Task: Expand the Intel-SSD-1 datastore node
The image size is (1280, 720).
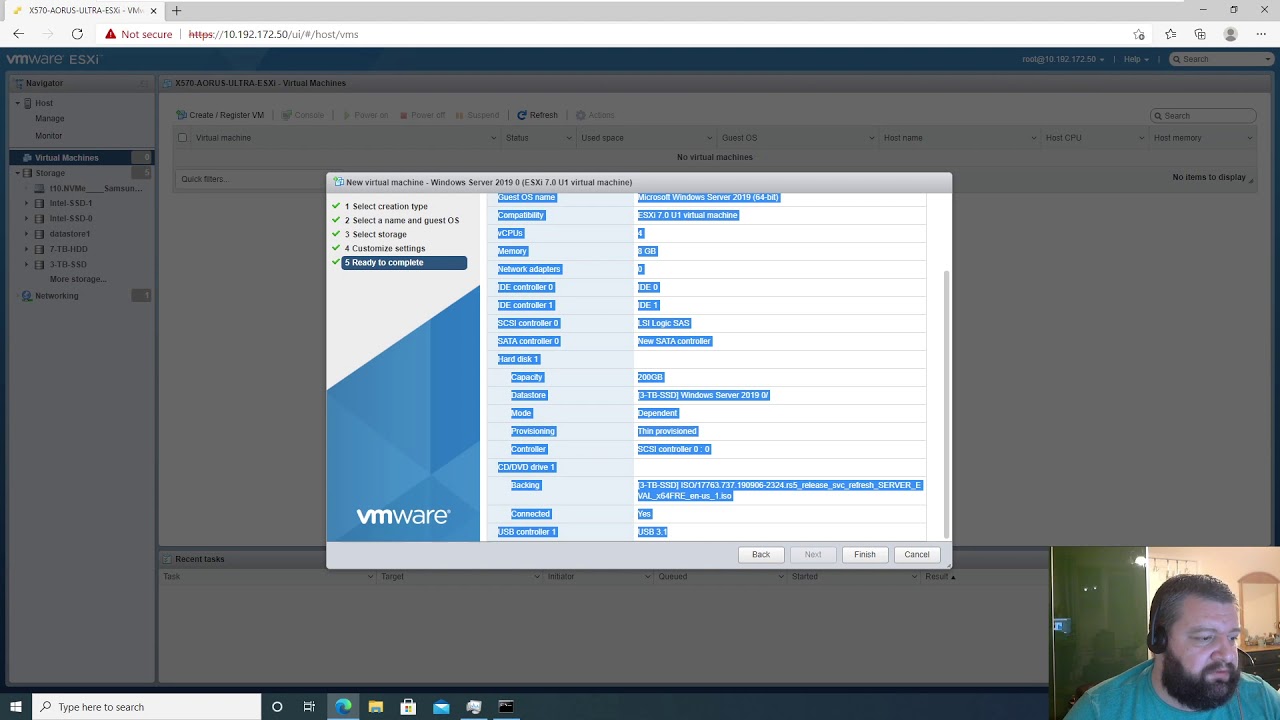Action: (27, 203)
